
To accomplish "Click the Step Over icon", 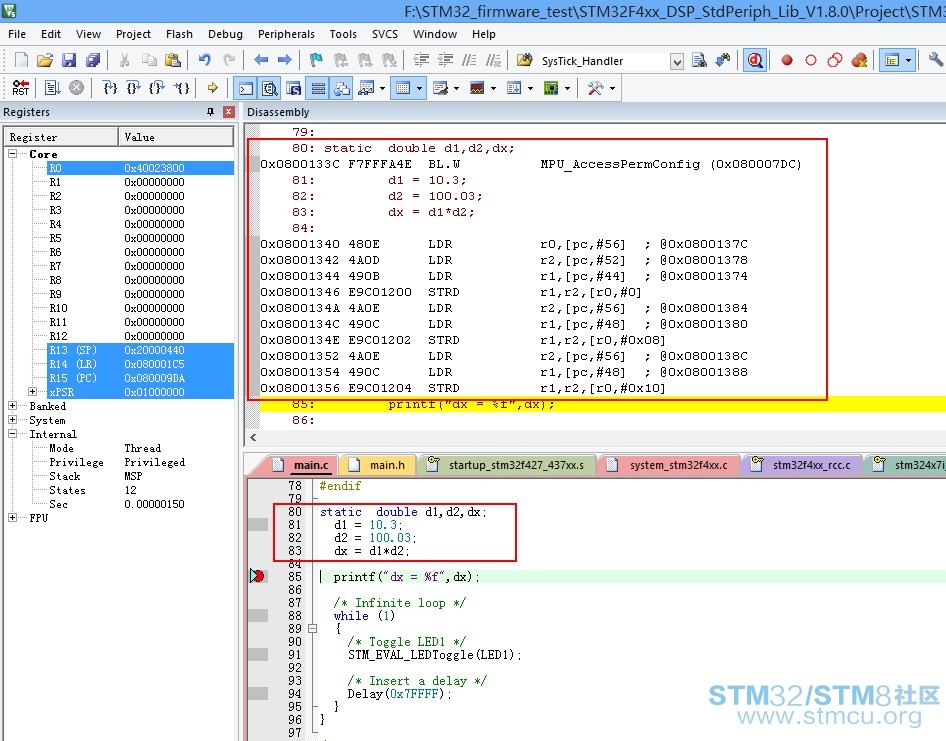I will [134, 88].
